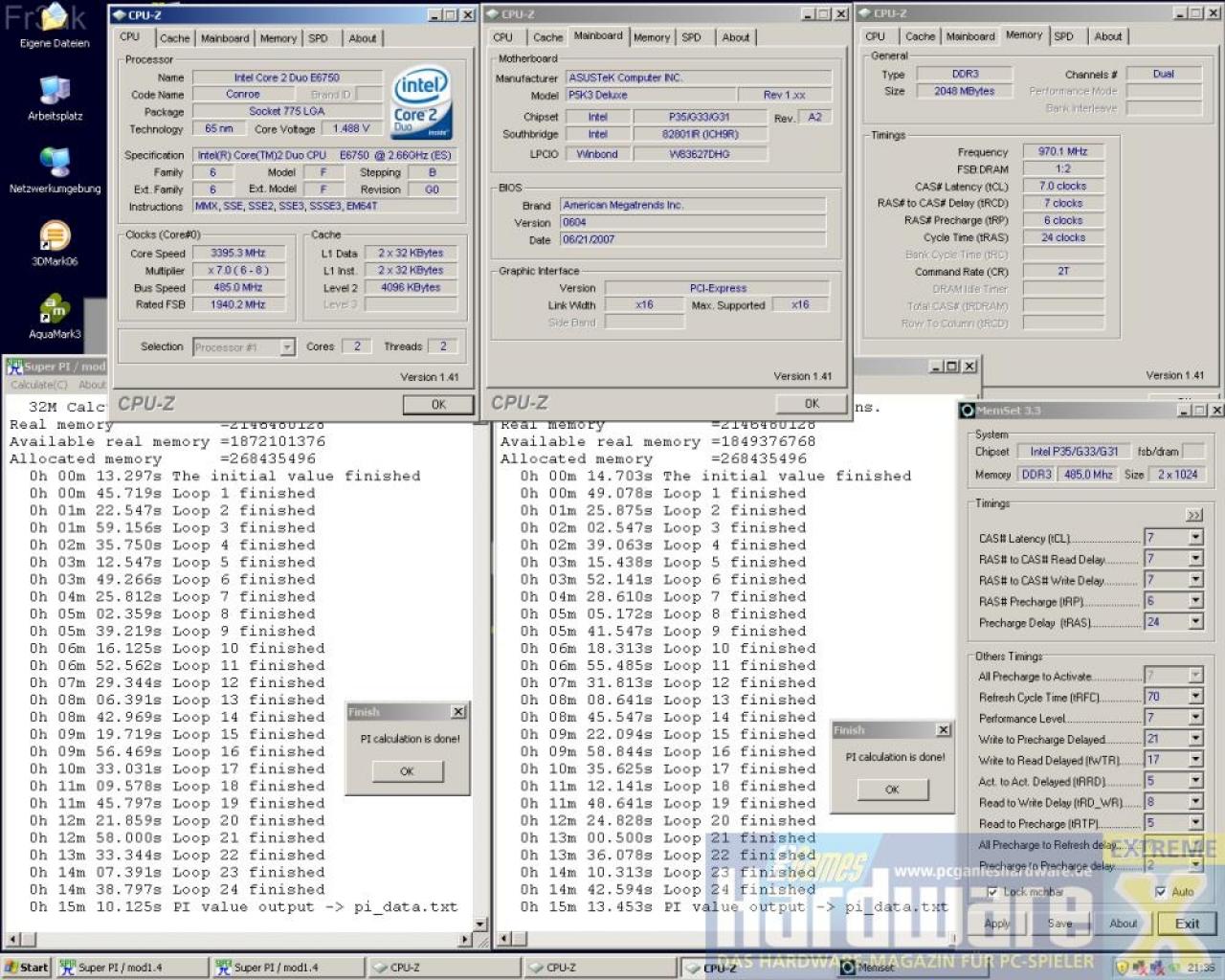The height and width of the screenshot is (980, 1225).
Task: Click the processor name Intel Core 2 Duo E6750
Action: (286, 78)
